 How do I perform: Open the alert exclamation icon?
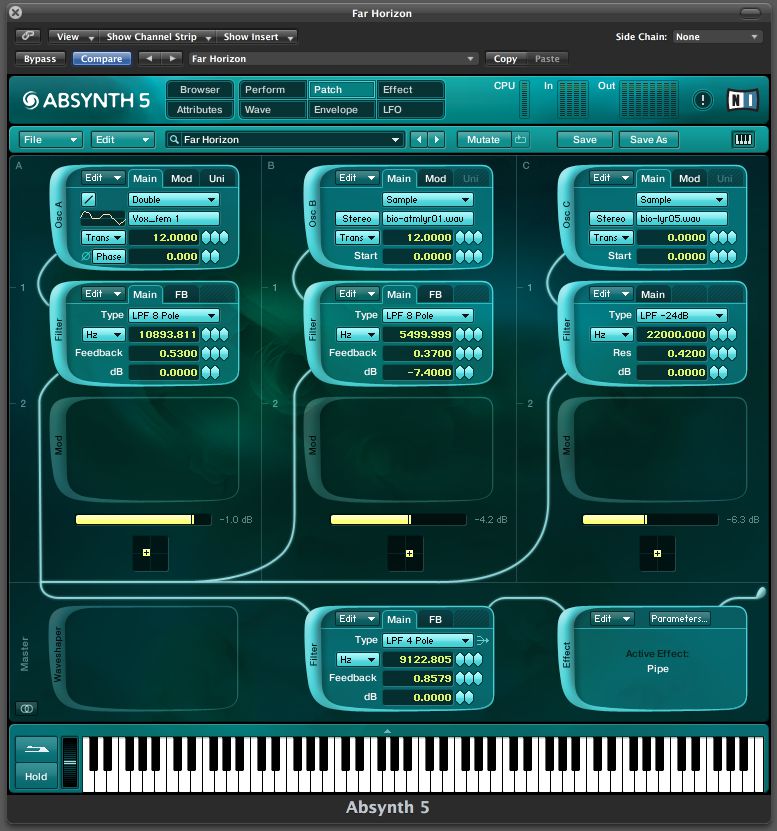702,100
